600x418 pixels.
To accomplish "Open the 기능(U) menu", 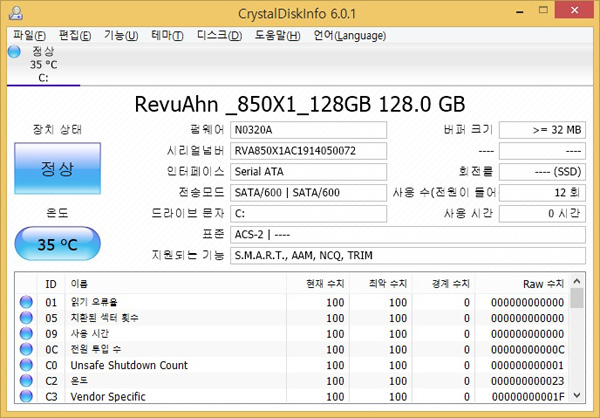I will [x=121, y=36].
